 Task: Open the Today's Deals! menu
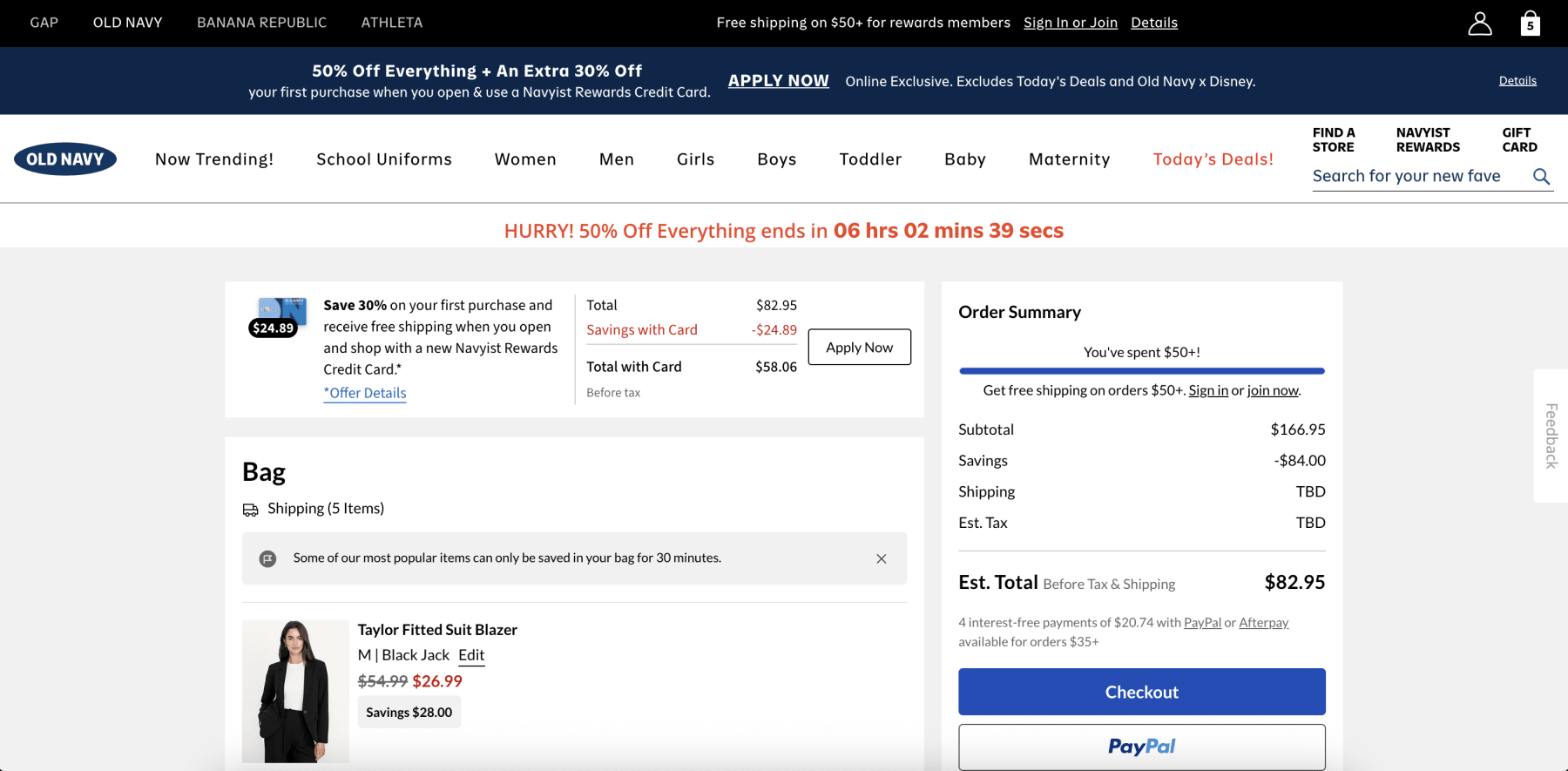pos(1213,159)
